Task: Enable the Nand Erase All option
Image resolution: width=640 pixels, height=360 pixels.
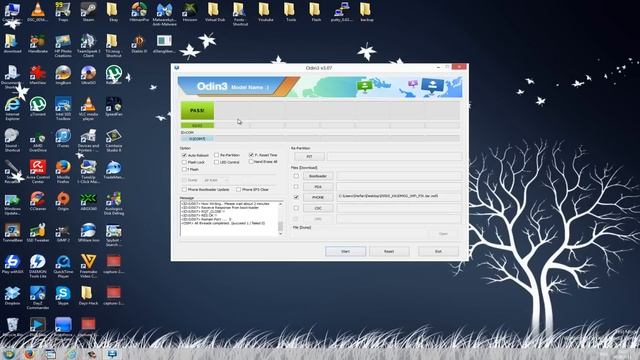Action: pyautogui.click(x=251, y=162)
